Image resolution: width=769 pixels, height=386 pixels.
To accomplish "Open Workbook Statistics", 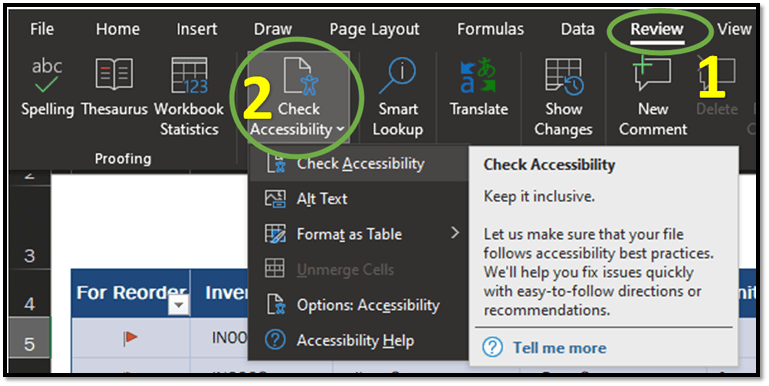I will coord(189,97).
